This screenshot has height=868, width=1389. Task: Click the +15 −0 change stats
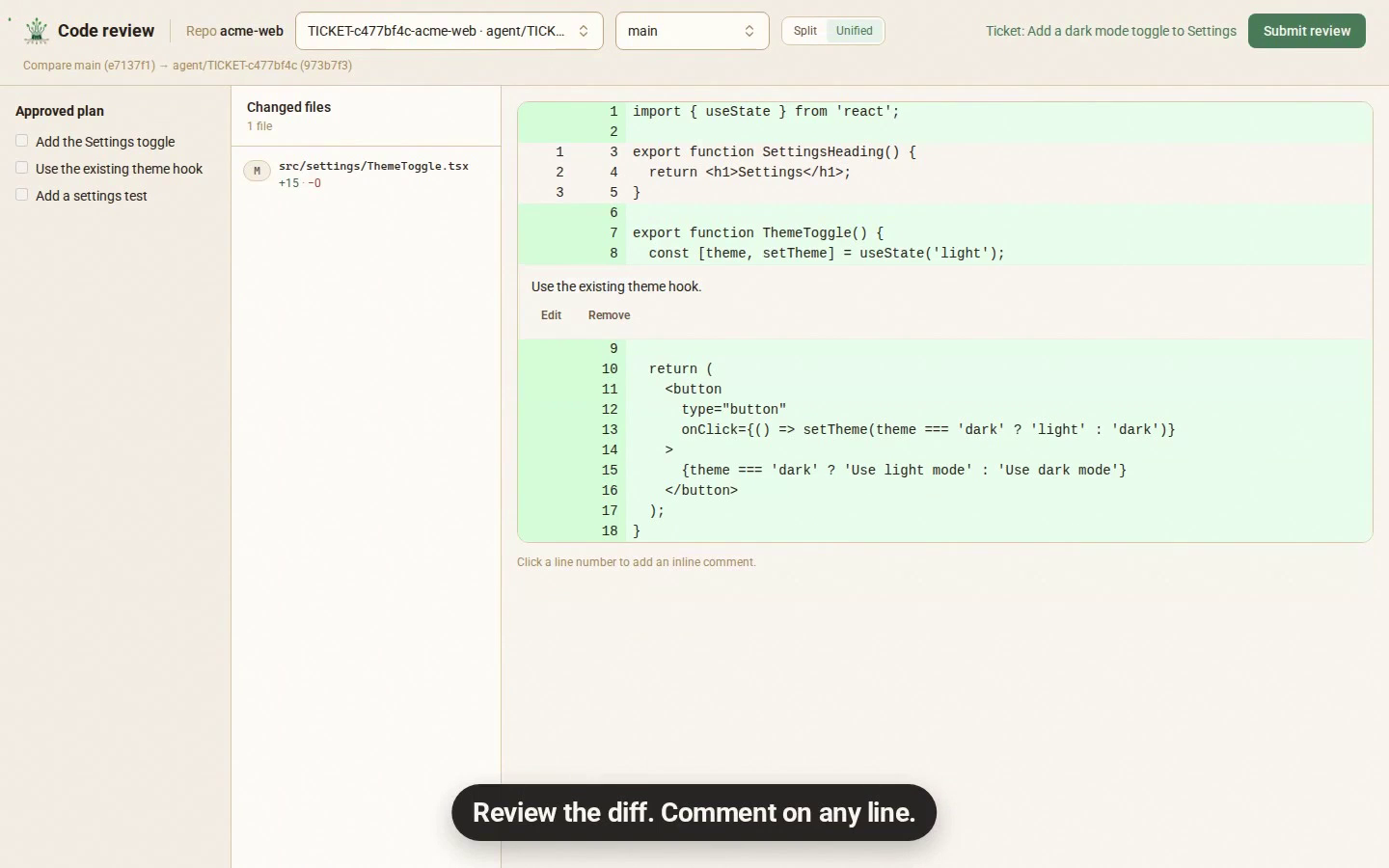pyautogui.click(x=300, y=183)
